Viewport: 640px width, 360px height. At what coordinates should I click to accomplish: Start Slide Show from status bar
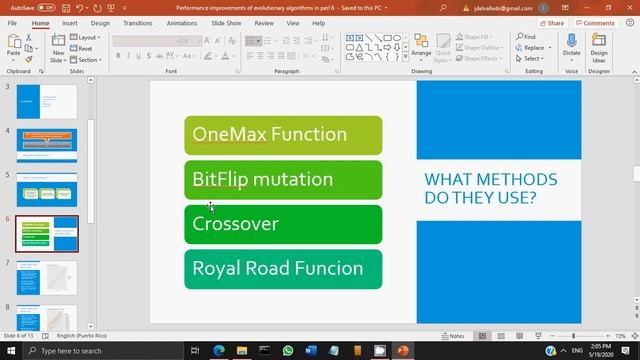tap(538, 336)
